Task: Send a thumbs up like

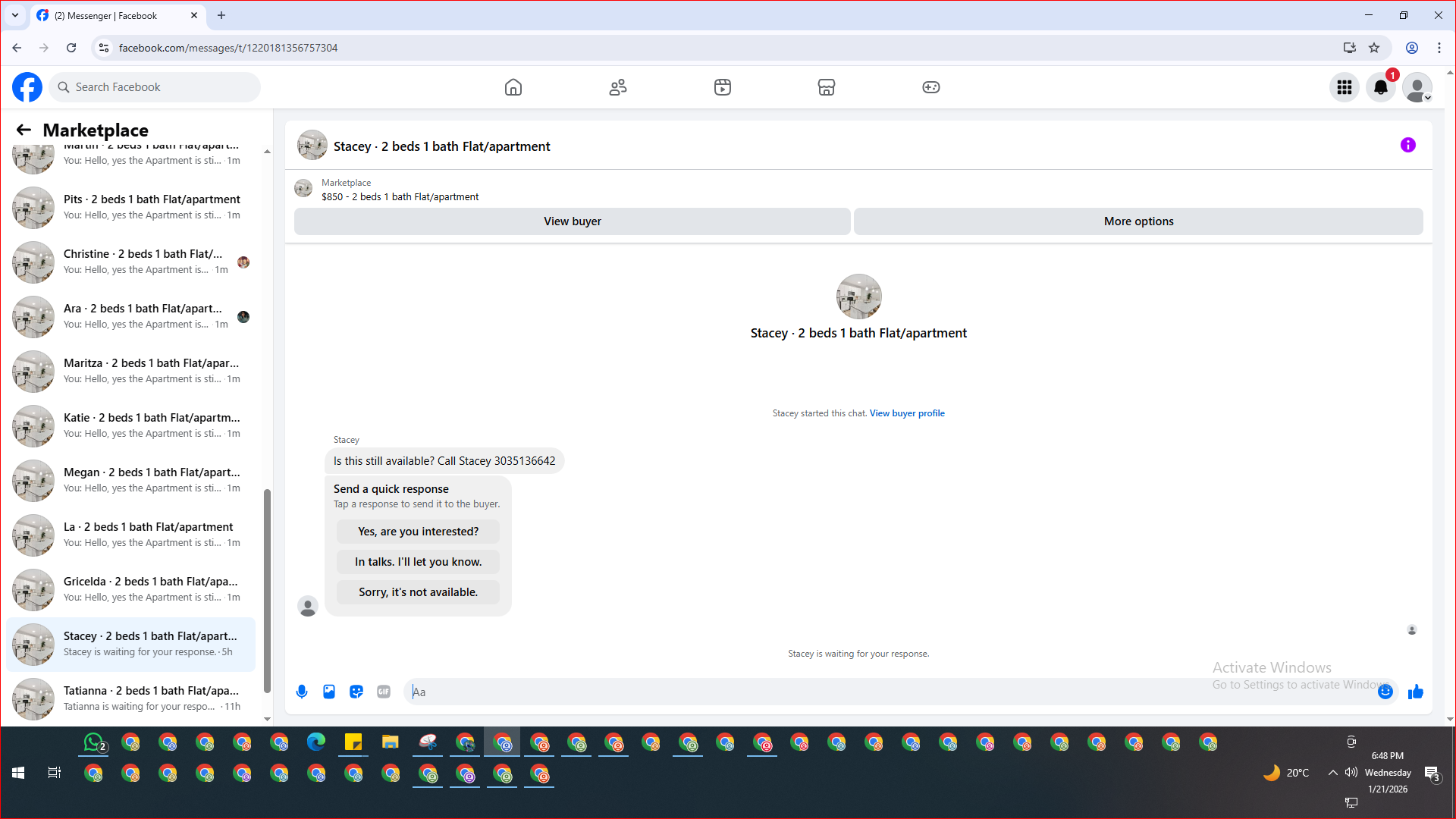Action: click(x=1416, y=692)
